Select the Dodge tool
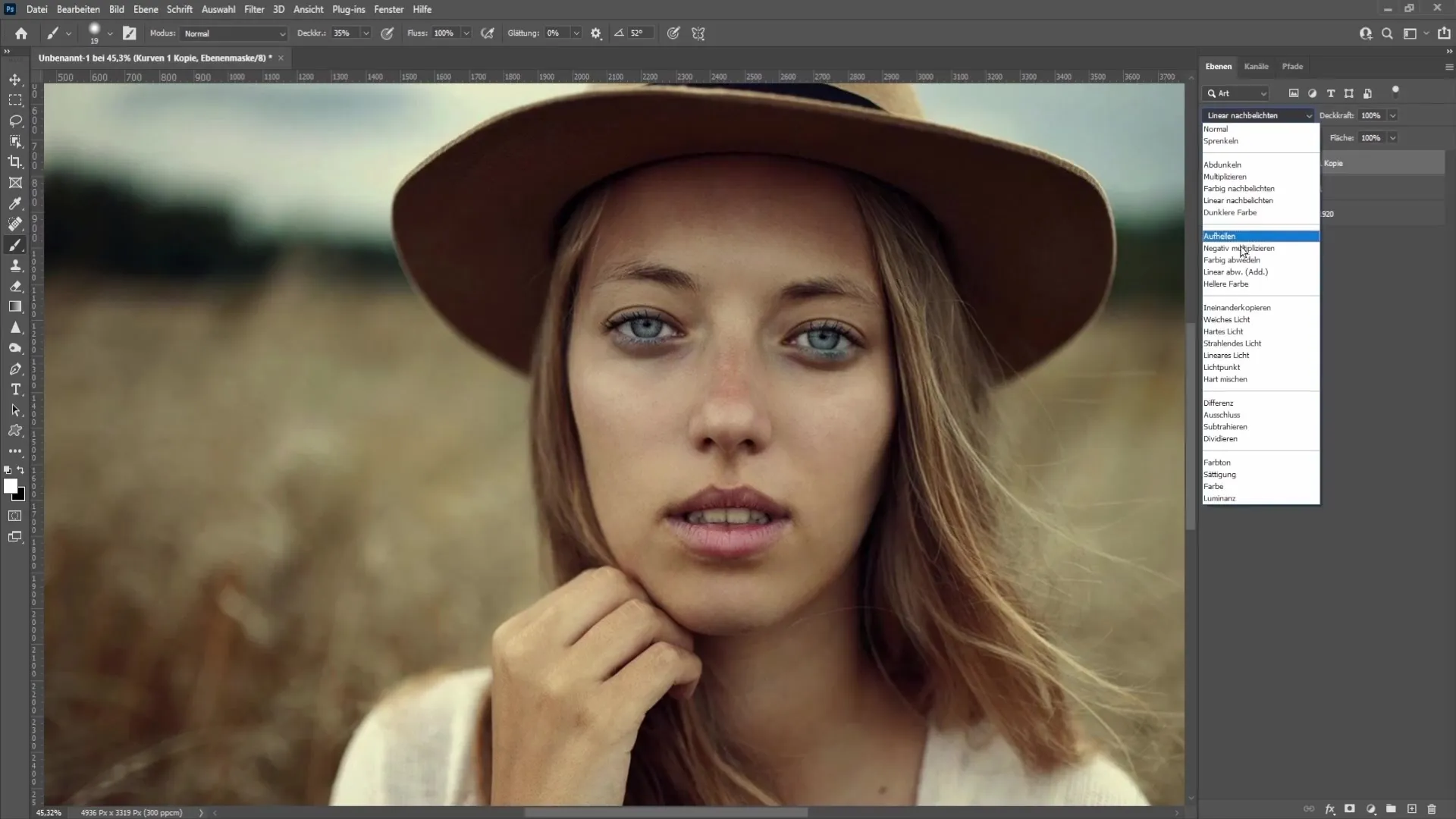This screenshot has width=1456, height=819. 15,348
